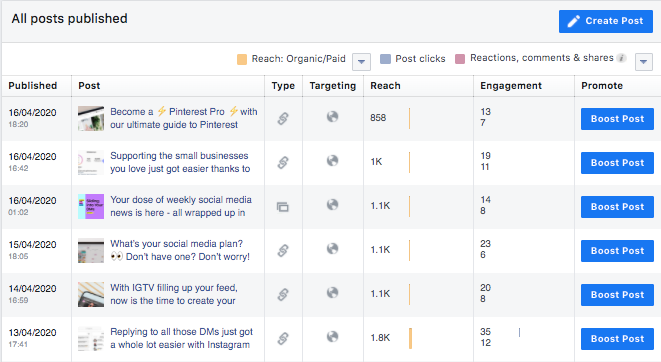Open Reach Organic/Paid dropdown arrow
This screenshot has width=661, height=362.
[x=361, y=62]
